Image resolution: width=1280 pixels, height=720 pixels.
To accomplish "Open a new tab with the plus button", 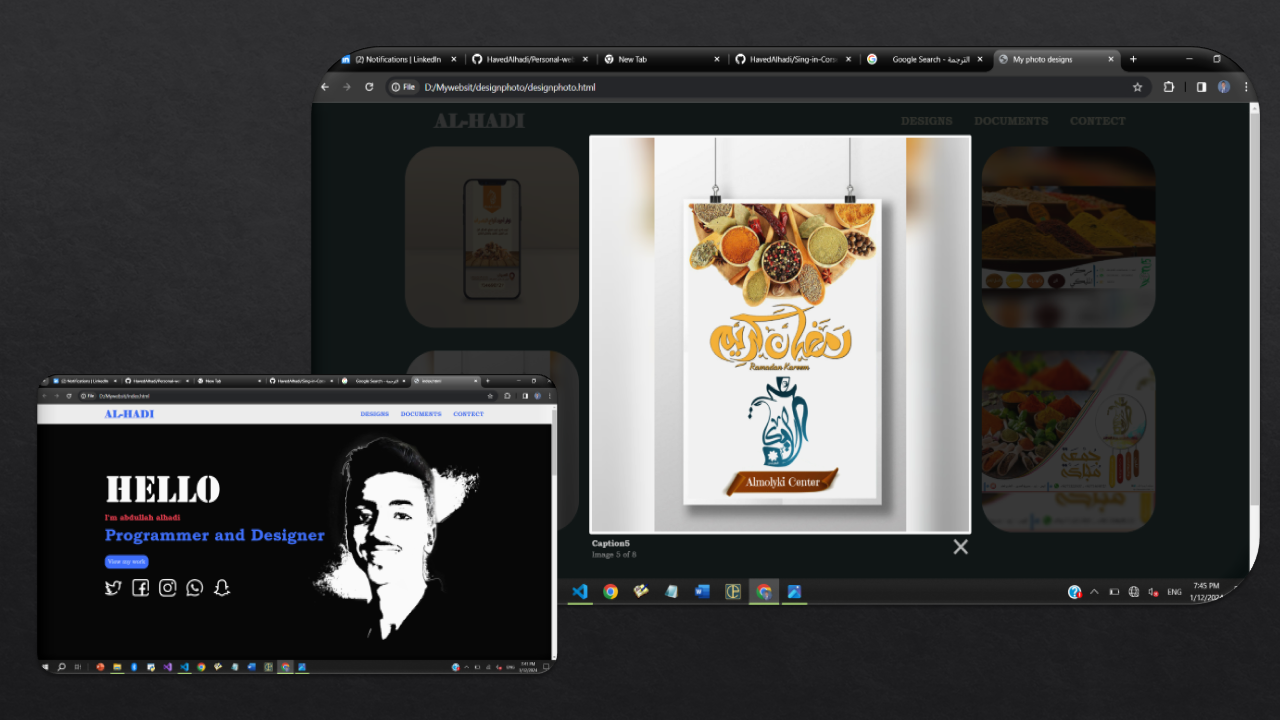I will [x=1133, y=60].
